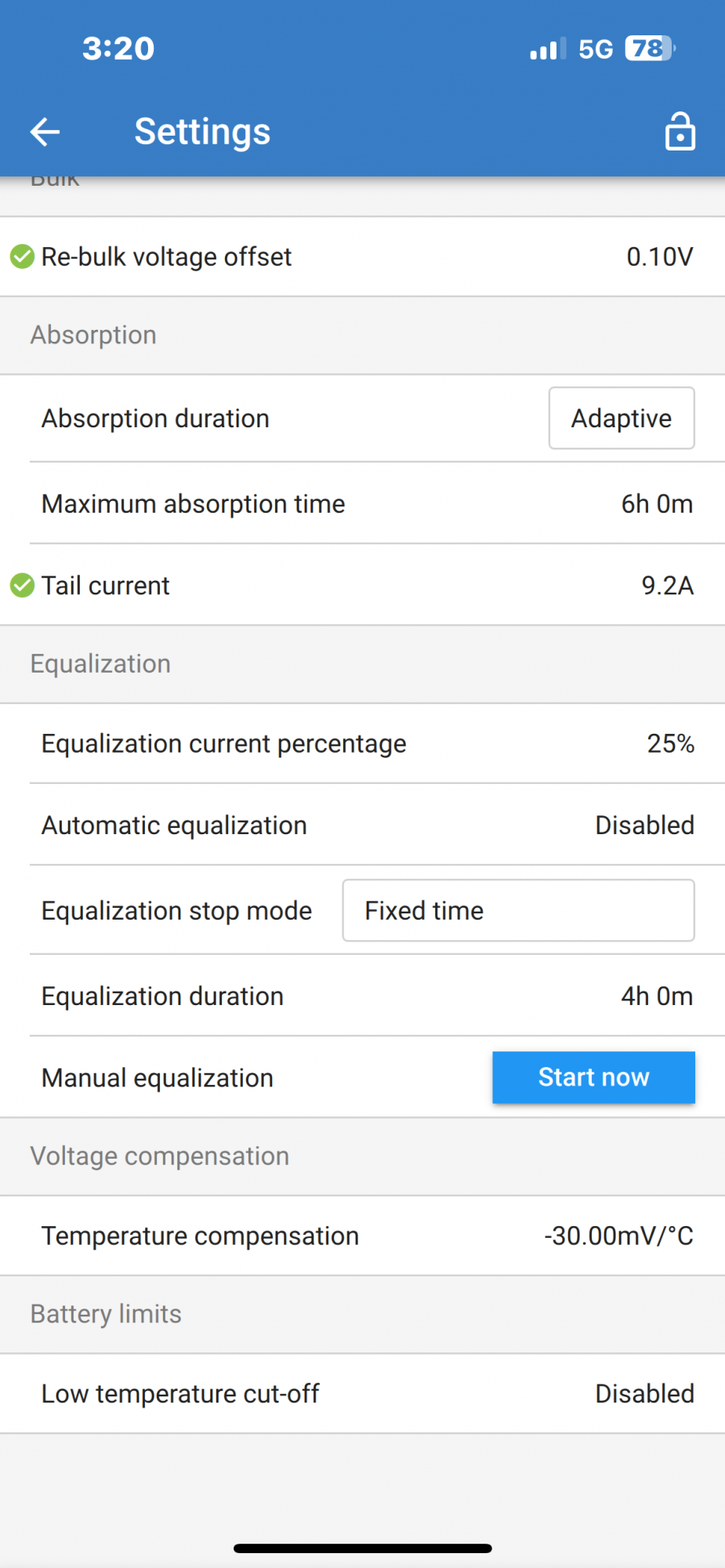Tap the lock icon in header
Viewport: 725px width, 1568px height.
[680, 131]
